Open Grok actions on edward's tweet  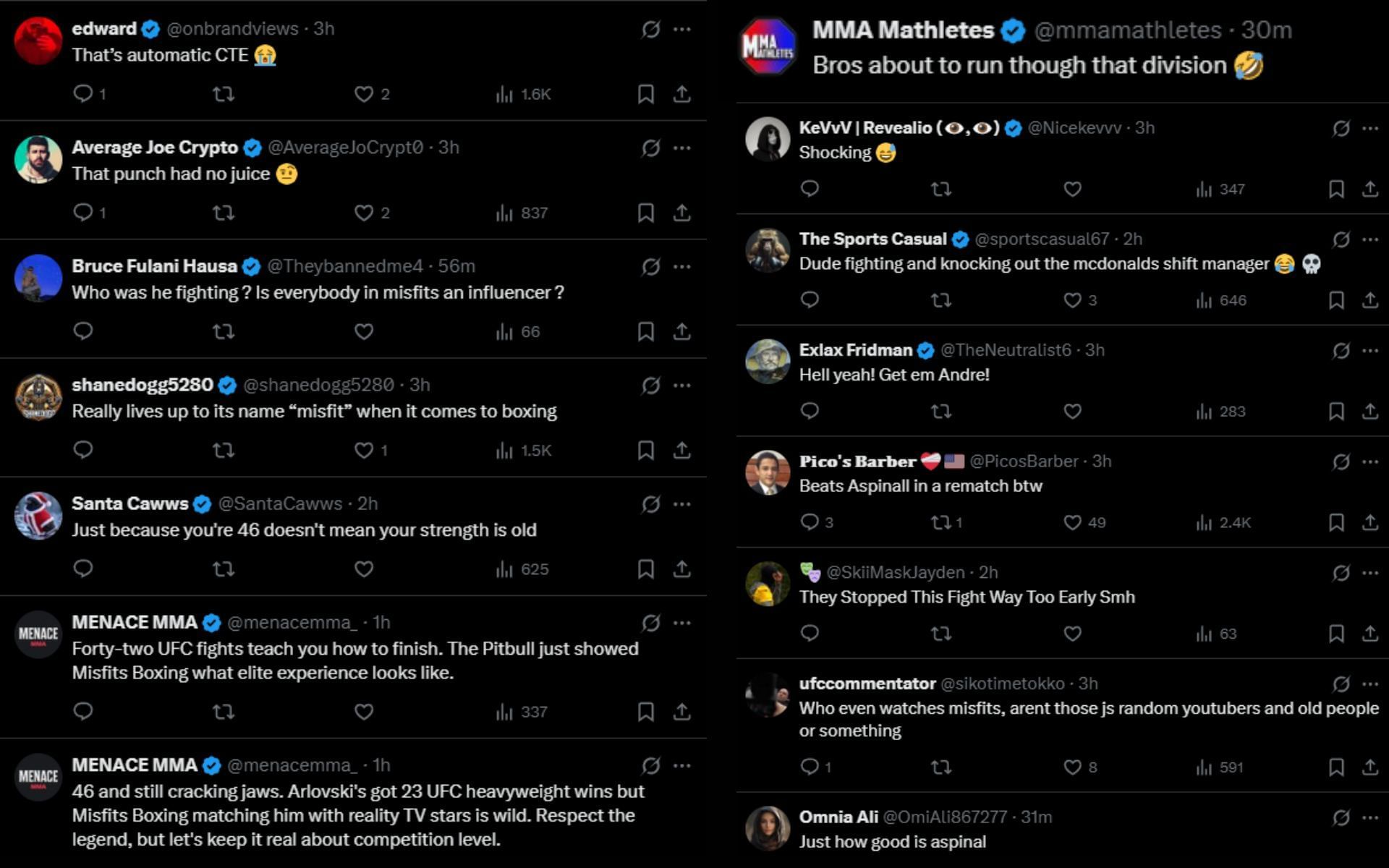[650, 28]
